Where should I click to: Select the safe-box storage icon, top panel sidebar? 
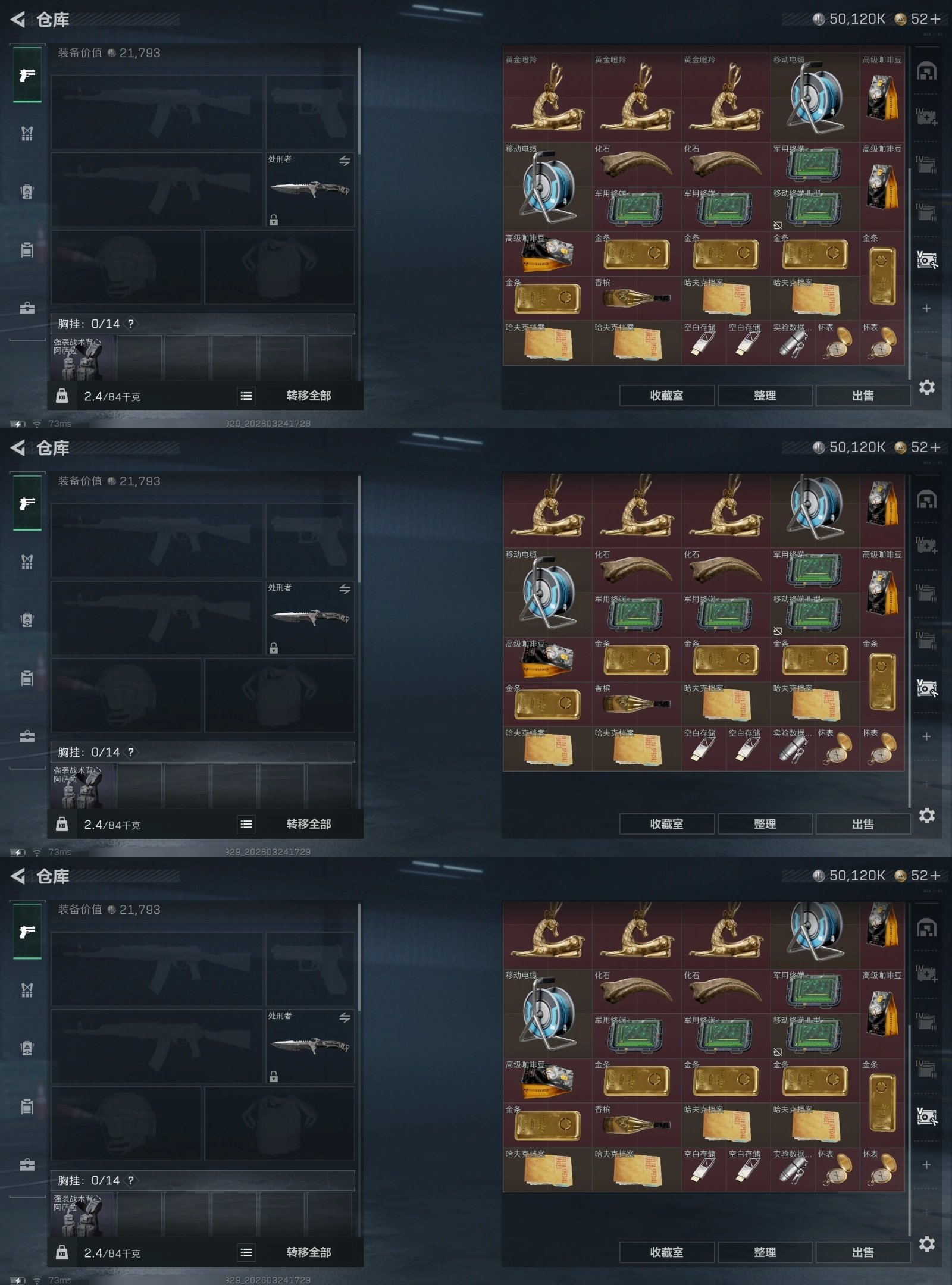pos(926,260)
